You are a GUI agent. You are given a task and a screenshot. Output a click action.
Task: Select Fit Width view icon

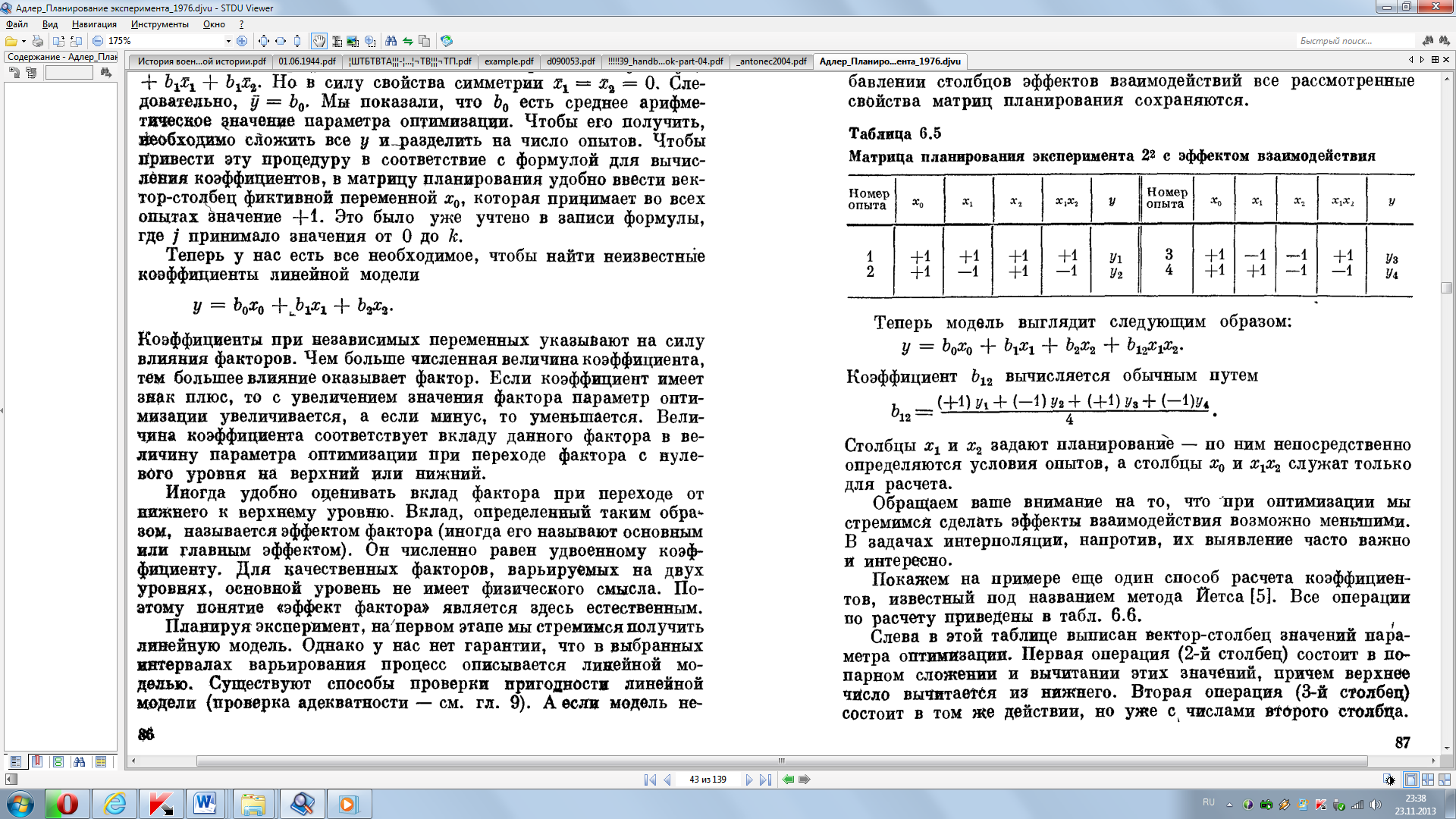click(281, 41)
